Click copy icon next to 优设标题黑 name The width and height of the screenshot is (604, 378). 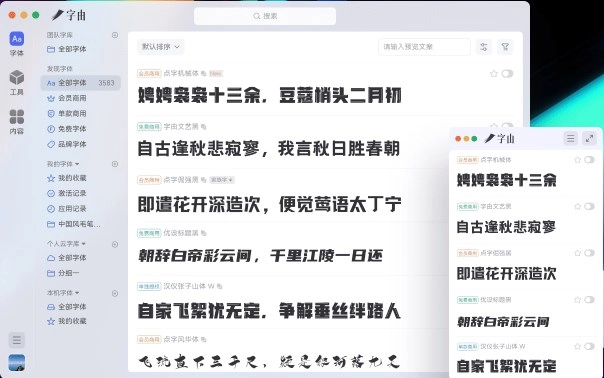tap(204, 233)
